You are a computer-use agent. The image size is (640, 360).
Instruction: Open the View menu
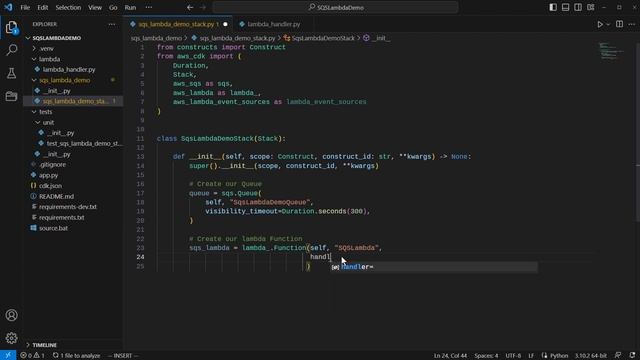95,7
